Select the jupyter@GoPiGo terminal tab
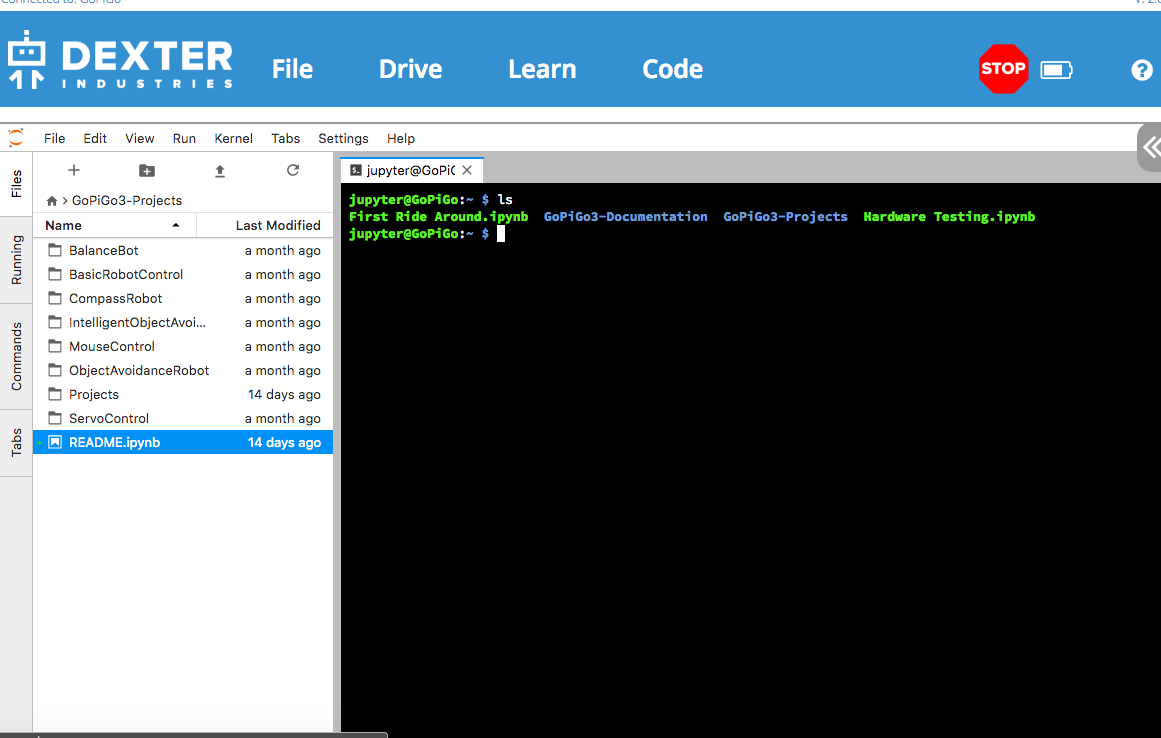This screenshot has width=1161, height=738. pyautogui.click(x=412, y=170)
